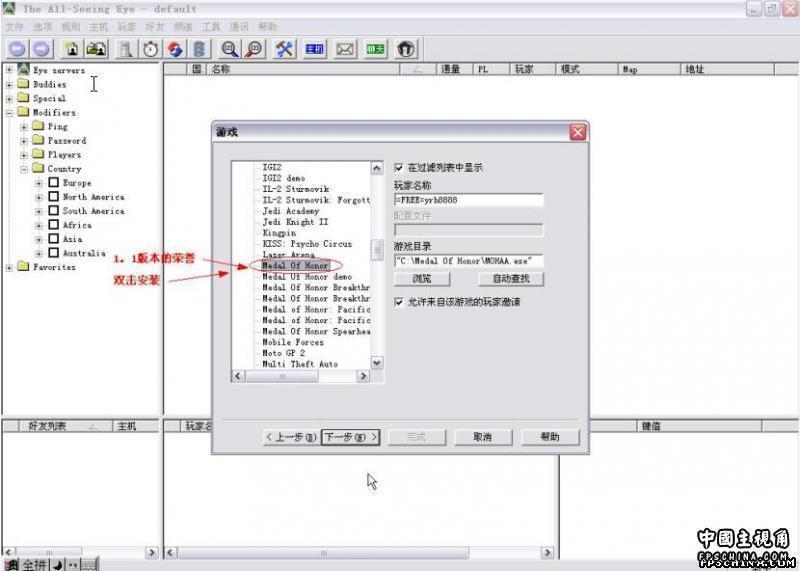
Task: Select Jedi Academy in game list
Action: point(291,211)
